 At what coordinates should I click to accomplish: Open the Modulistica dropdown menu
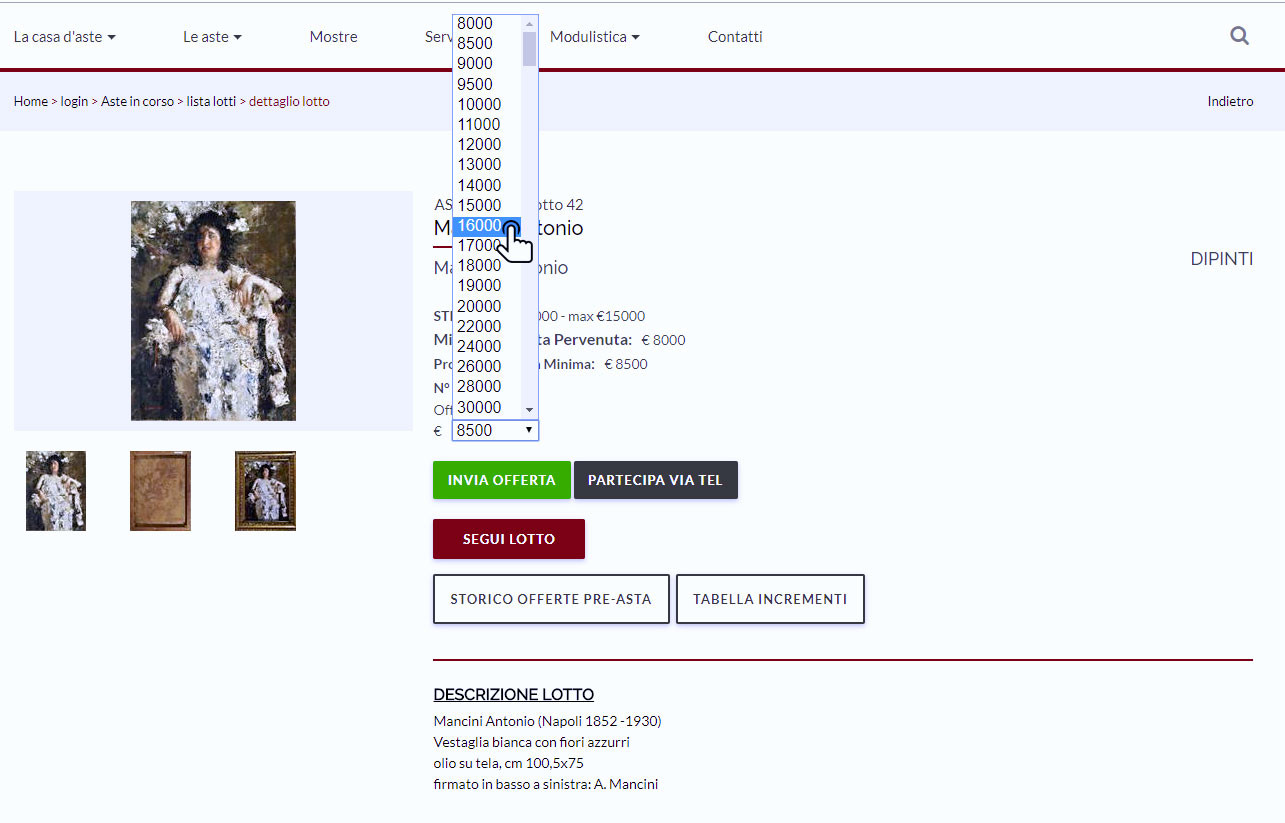point(594,37)
